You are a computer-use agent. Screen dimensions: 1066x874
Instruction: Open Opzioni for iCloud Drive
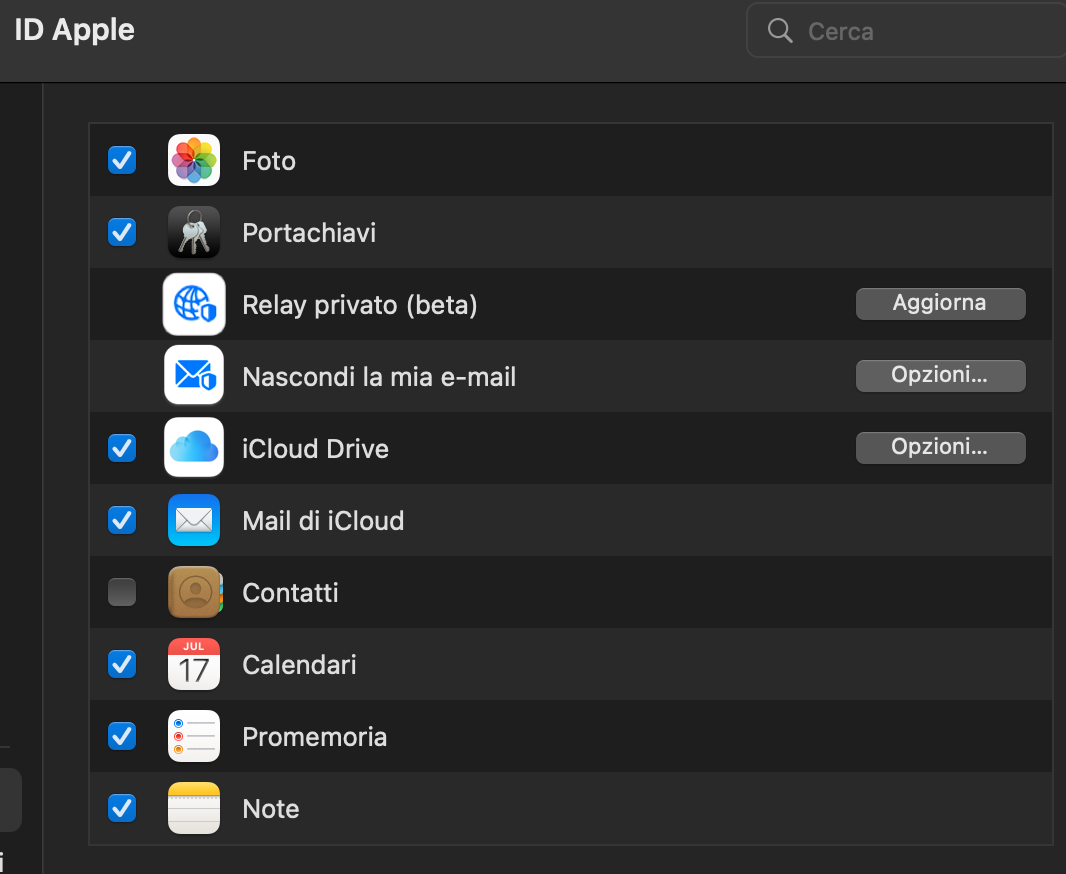click(x=940, y=448)
